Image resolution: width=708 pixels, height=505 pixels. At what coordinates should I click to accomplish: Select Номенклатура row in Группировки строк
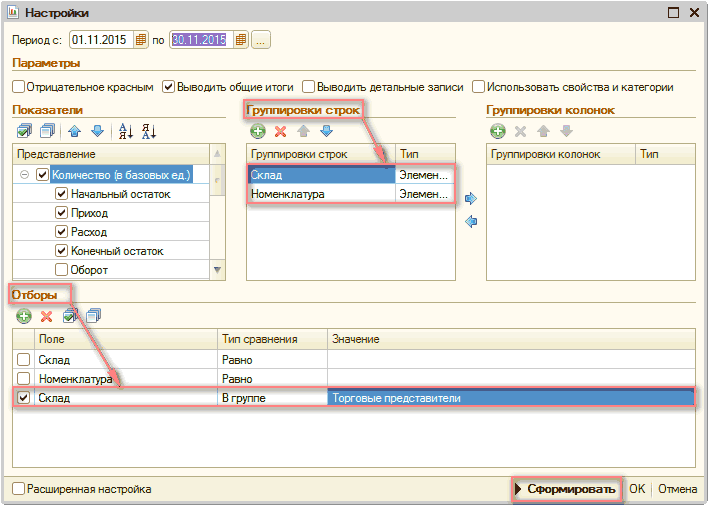point(320,194)
